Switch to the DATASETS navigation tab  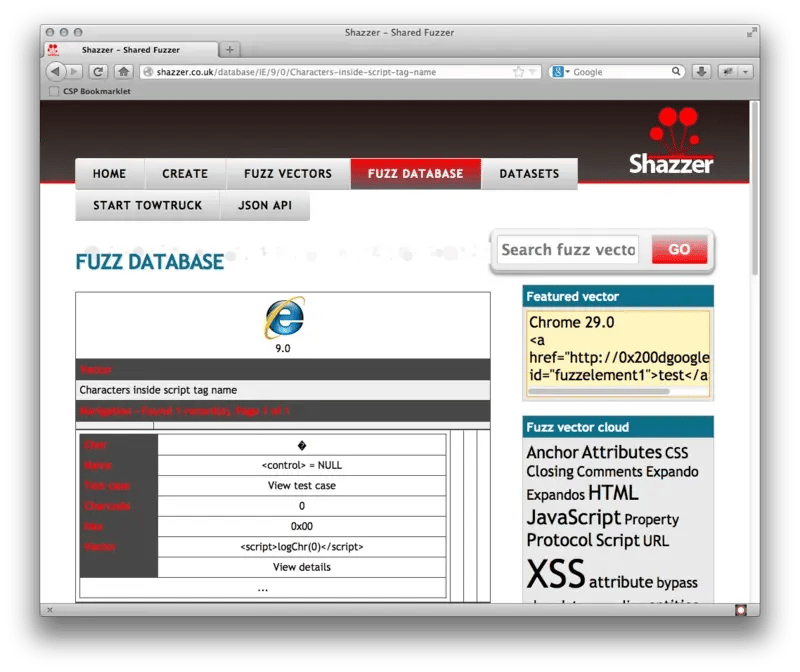tap(529, 174)
